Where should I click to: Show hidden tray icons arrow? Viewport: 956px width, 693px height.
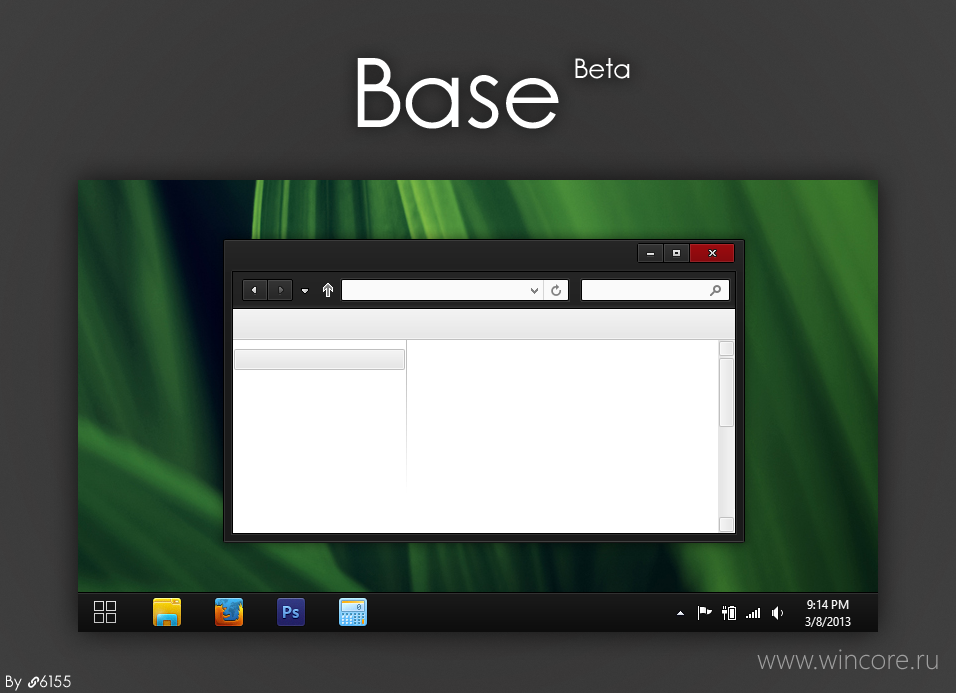[x=680, y=613]
